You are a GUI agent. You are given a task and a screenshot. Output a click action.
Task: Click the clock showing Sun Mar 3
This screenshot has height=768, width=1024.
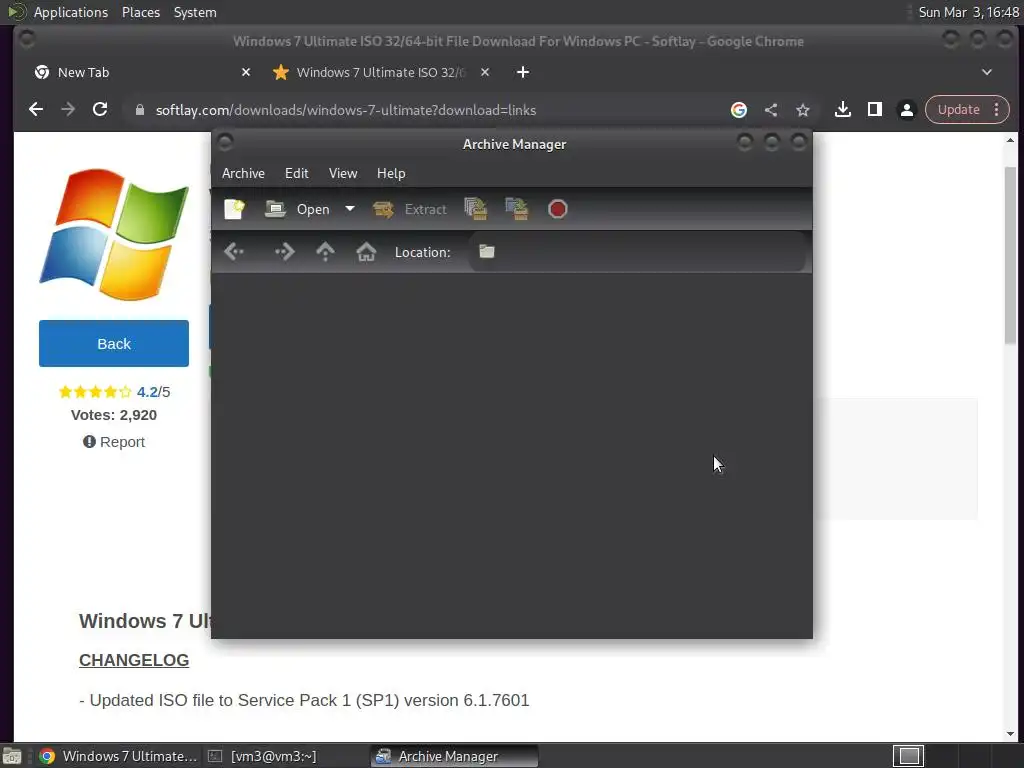tap(968, 12)
